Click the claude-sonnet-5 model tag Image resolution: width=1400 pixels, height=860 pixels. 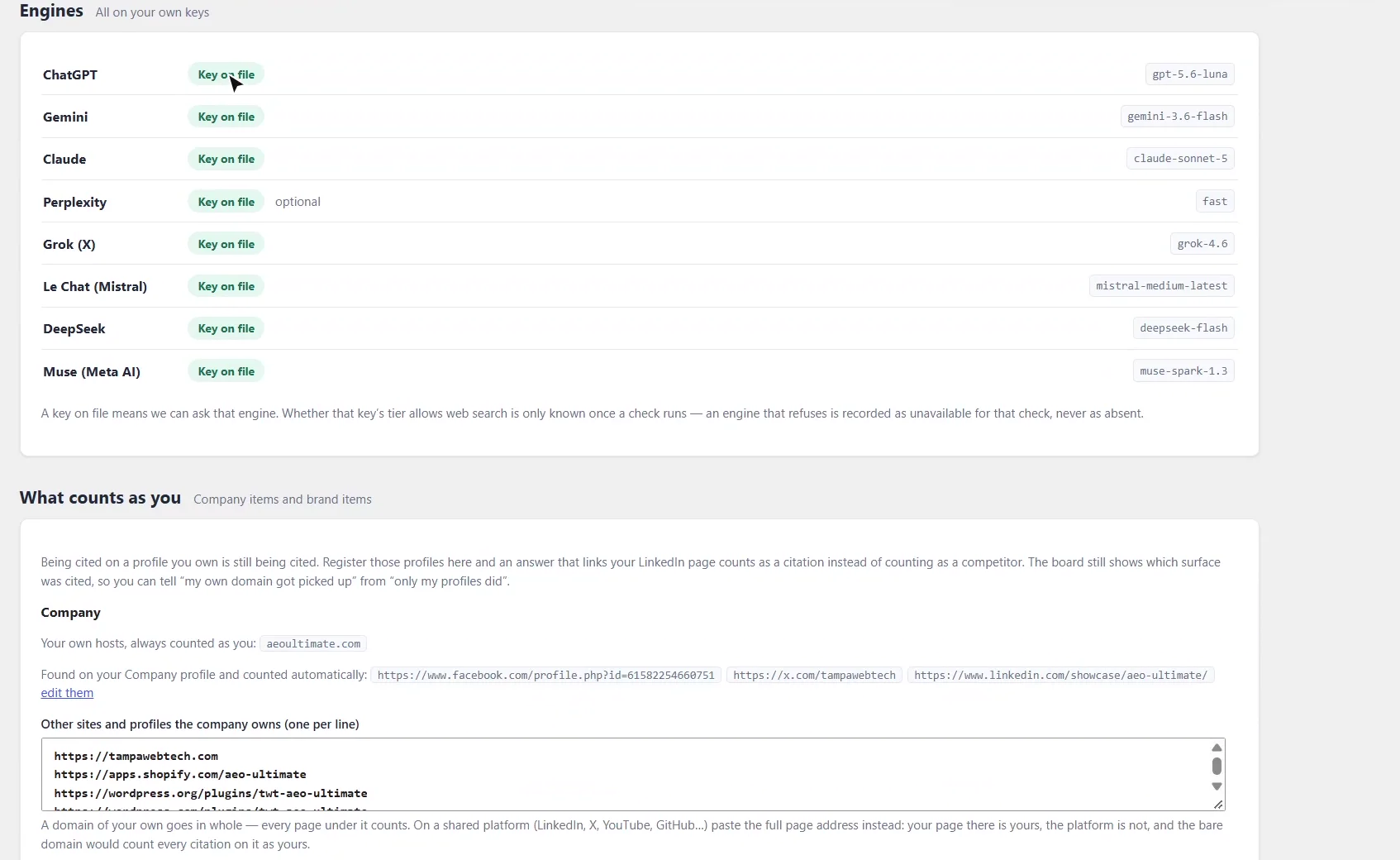coord(1180,158)
